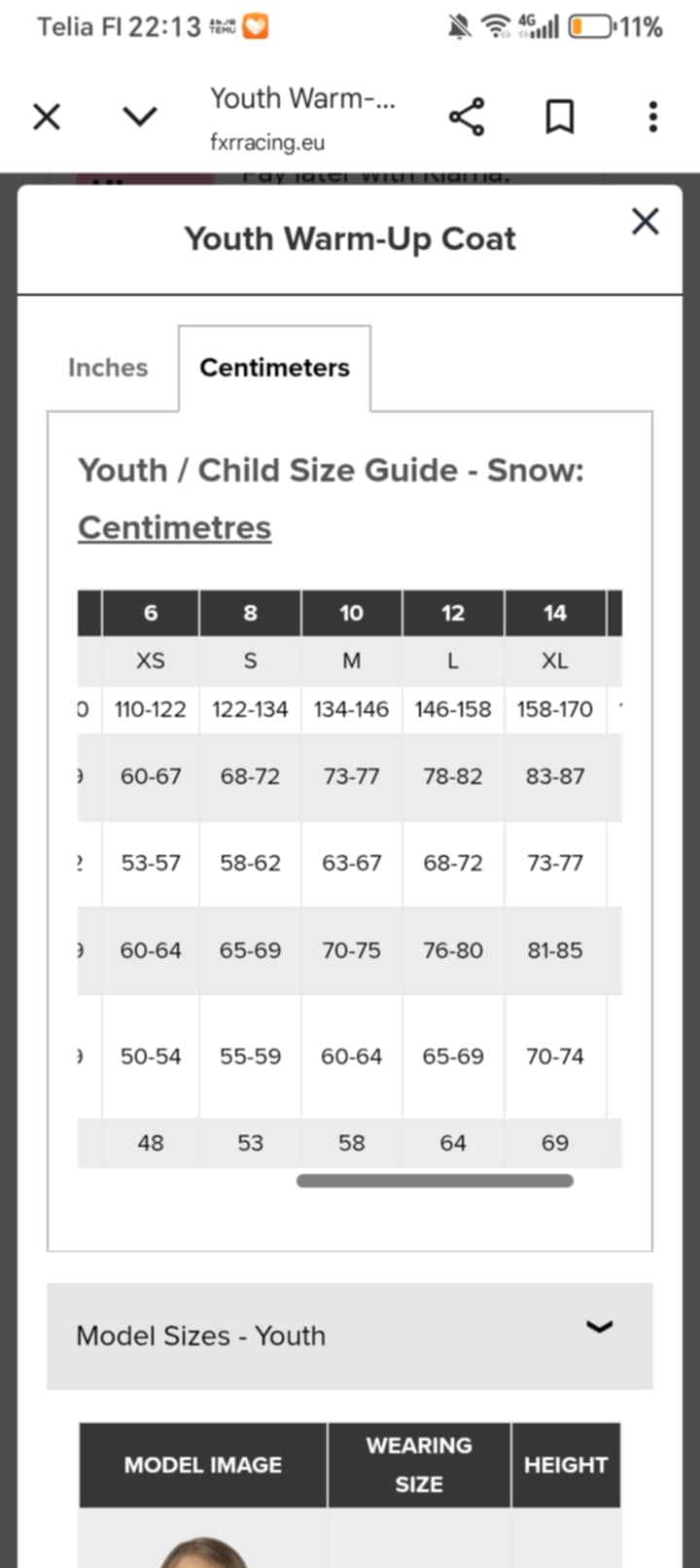Tap the size 6 column header
Screen dimensions: 700x1568
(151, 613)
